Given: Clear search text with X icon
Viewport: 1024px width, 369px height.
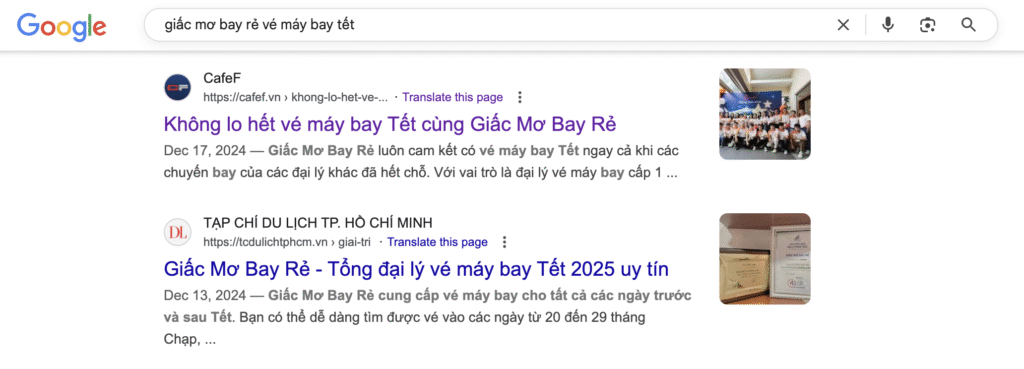Looking at the screenshot, I should click(x=843, y=25).
